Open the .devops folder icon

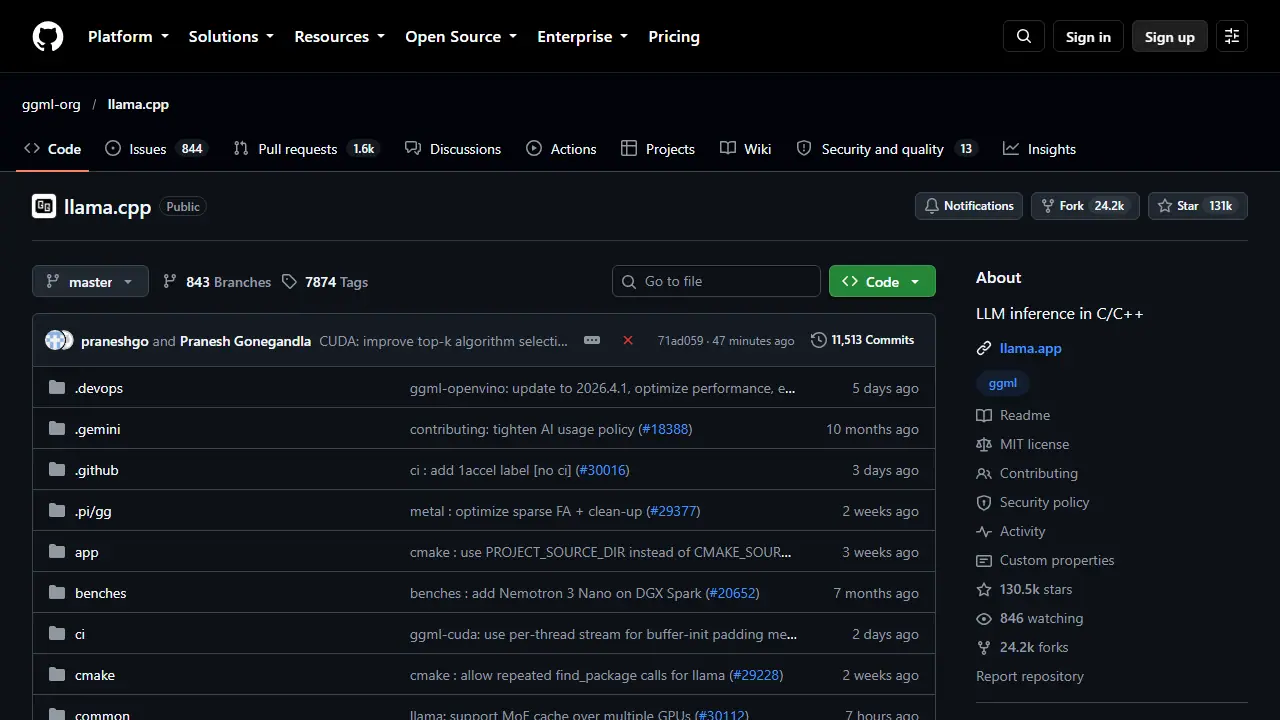pos(57,388)
